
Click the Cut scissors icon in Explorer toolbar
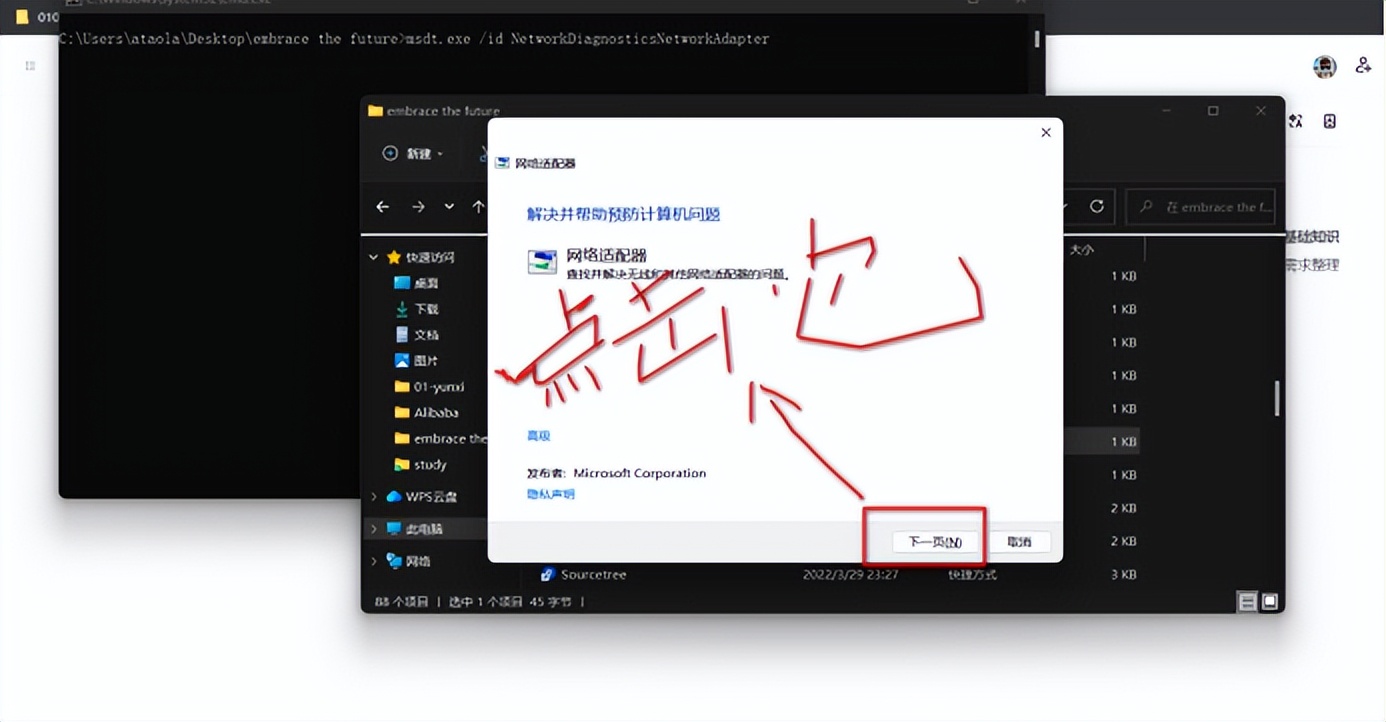point(483,153)
